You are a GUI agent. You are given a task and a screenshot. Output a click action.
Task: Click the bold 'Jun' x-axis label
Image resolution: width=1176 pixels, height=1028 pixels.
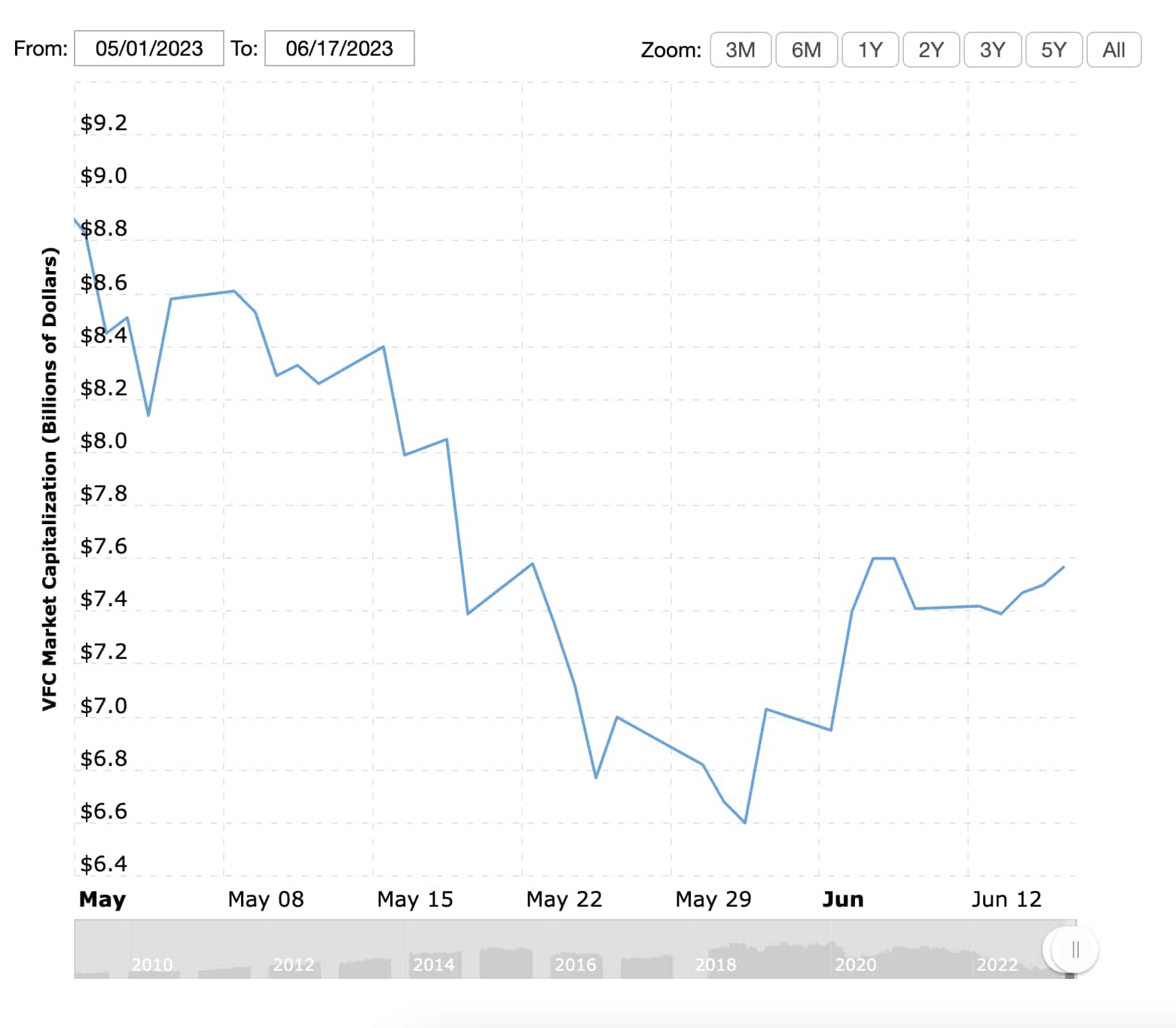pos(843,899)
